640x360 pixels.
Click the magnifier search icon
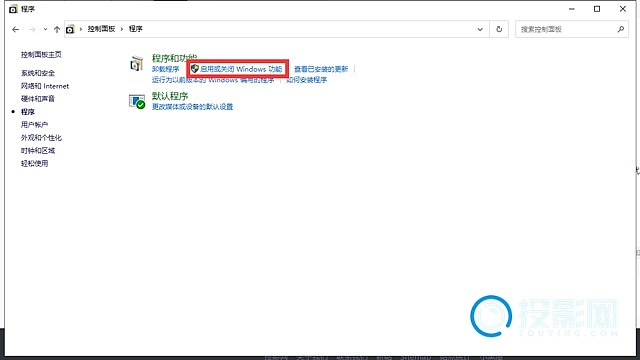click(x=621, y=29)
